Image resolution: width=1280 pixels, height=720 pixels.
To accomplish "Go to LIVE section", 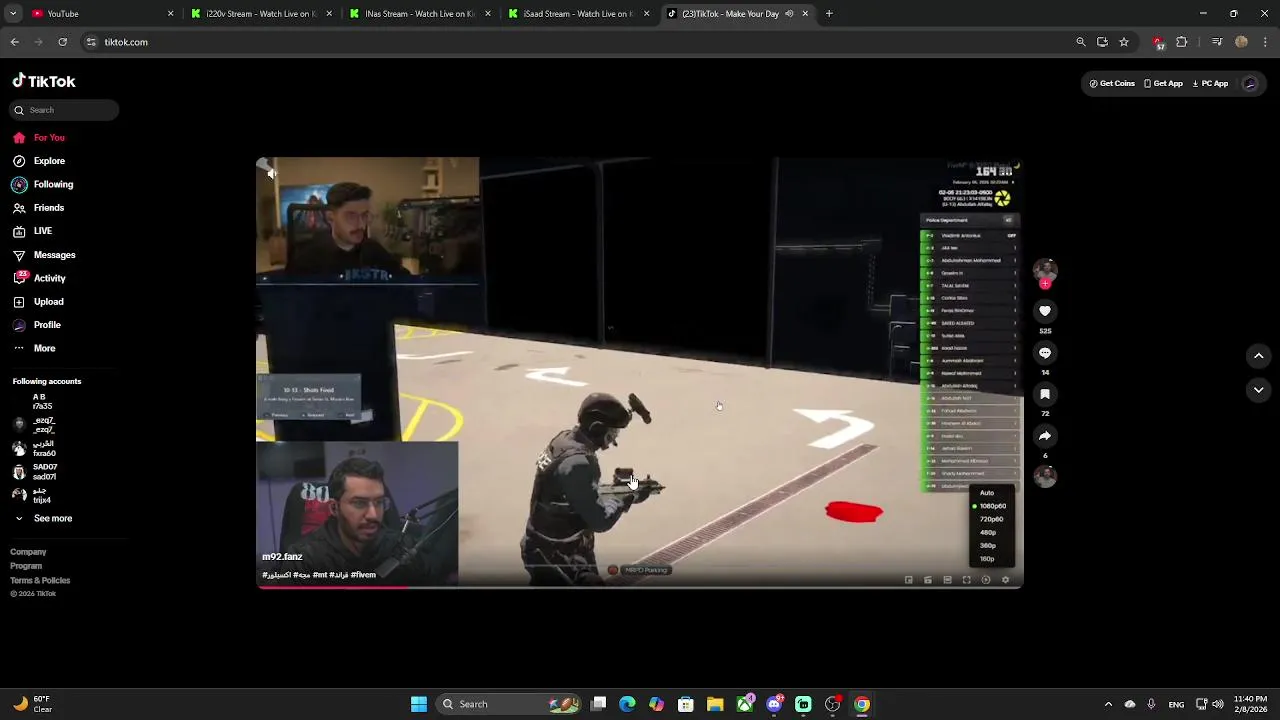I will click(x=32, y=231).
